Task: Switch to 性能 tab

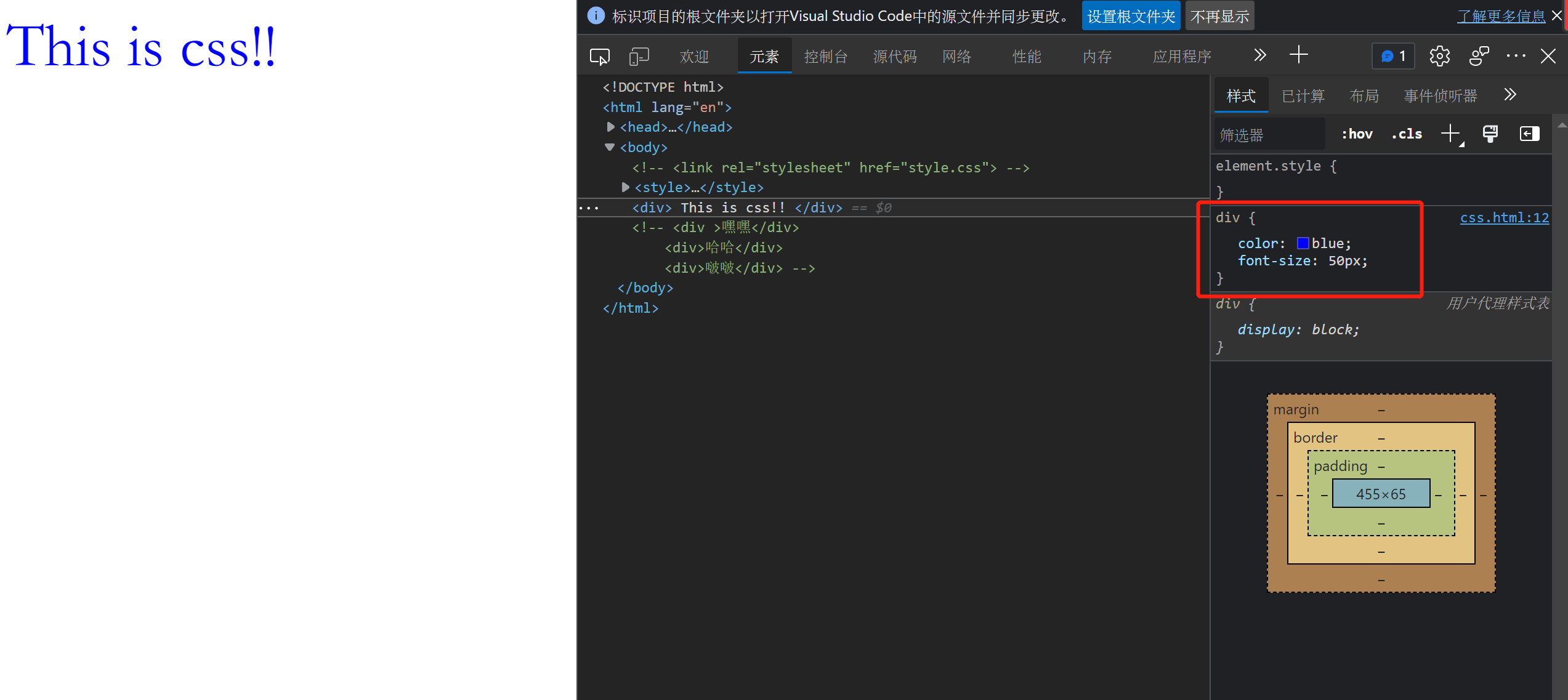Action: point(1027,57)
